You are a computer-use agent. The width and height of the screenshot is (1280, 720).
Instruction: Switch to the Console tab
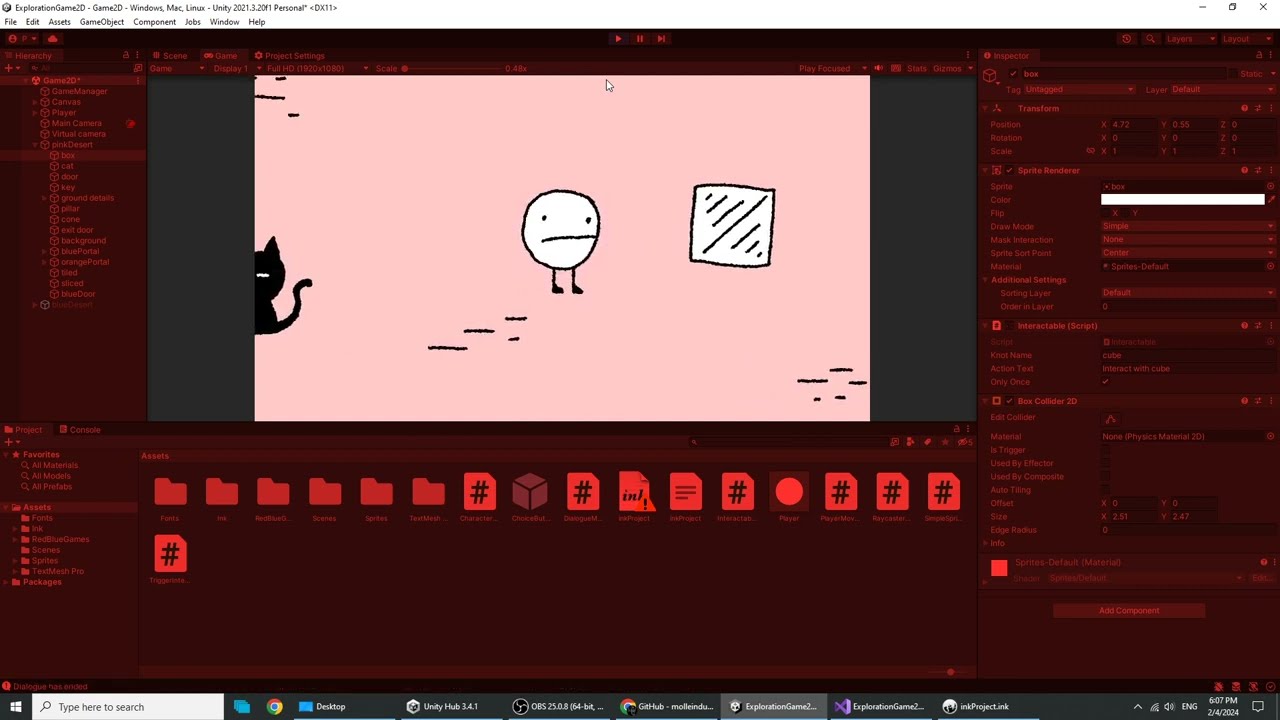[x=85, y=429]
